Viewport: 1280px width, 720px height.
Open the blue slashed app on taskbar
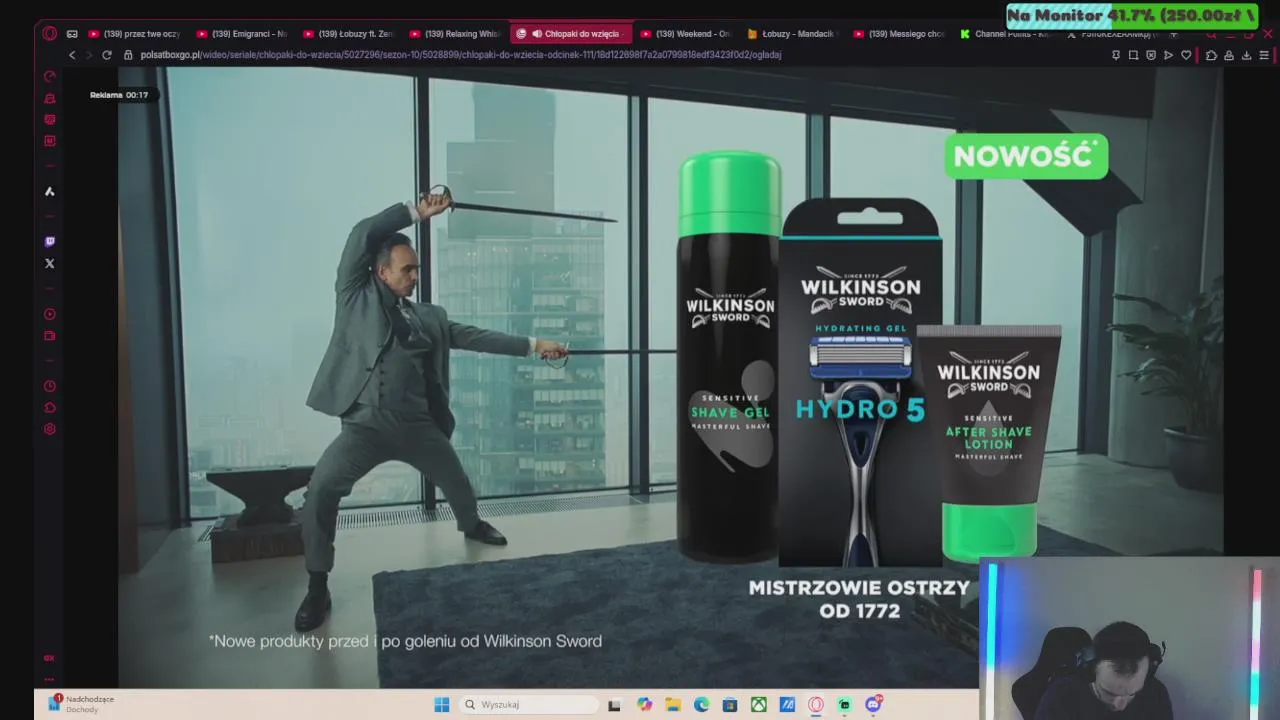(x=787, y=705)
